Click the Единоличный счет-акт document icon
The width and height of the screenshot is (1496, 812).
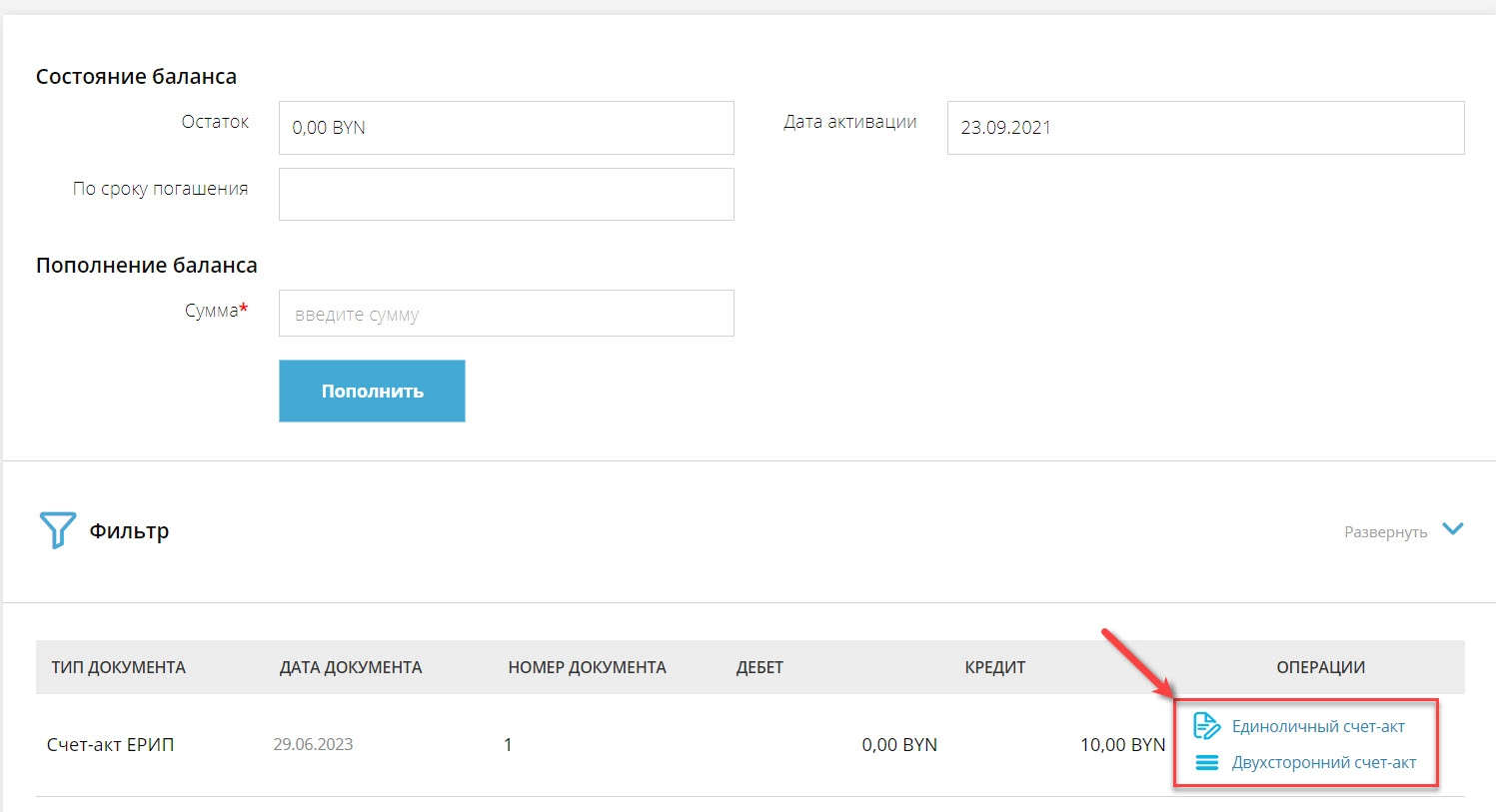[x=1207, y=726]
